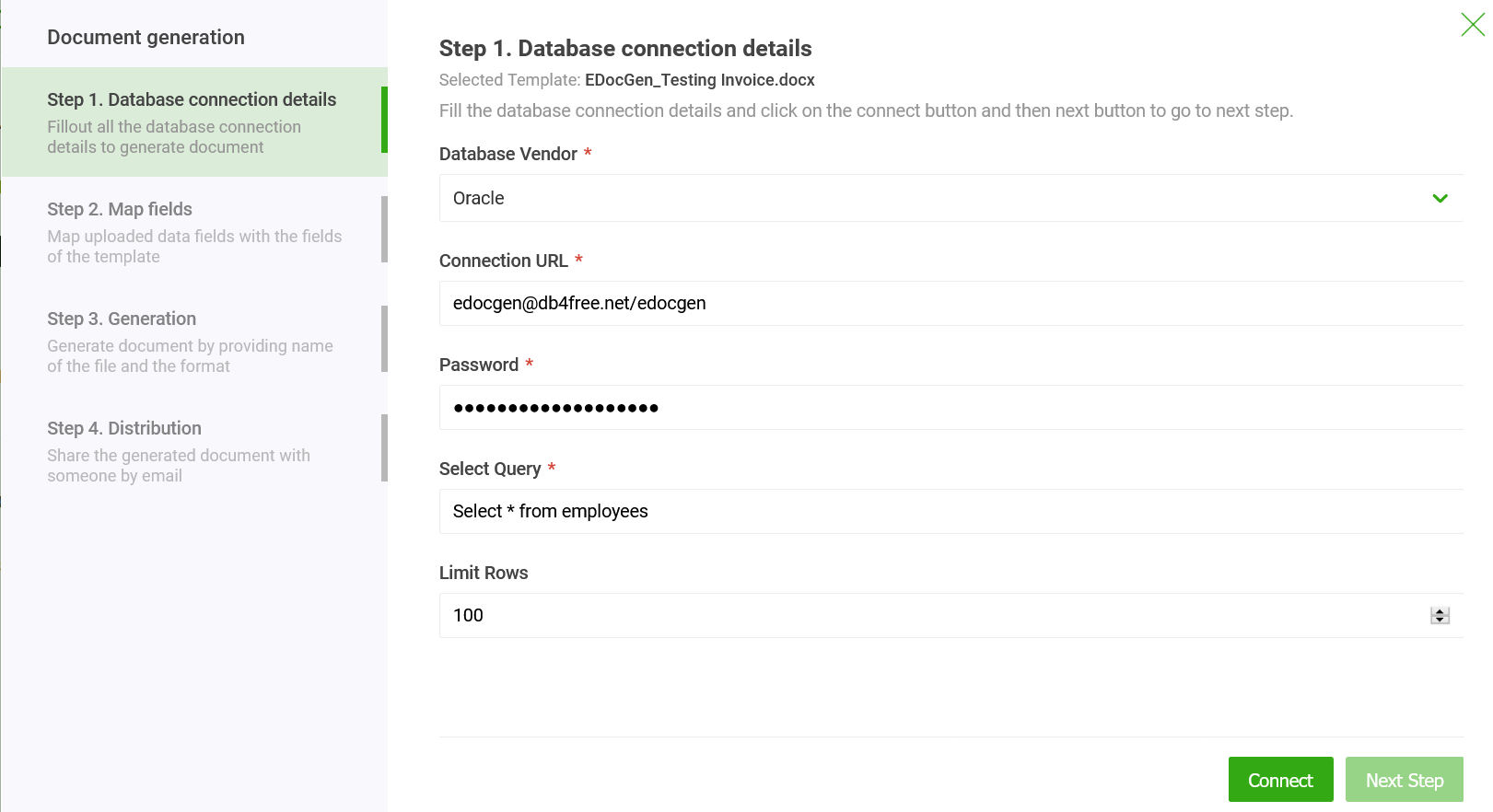Click the Step 1 page heading

point(624,49)
